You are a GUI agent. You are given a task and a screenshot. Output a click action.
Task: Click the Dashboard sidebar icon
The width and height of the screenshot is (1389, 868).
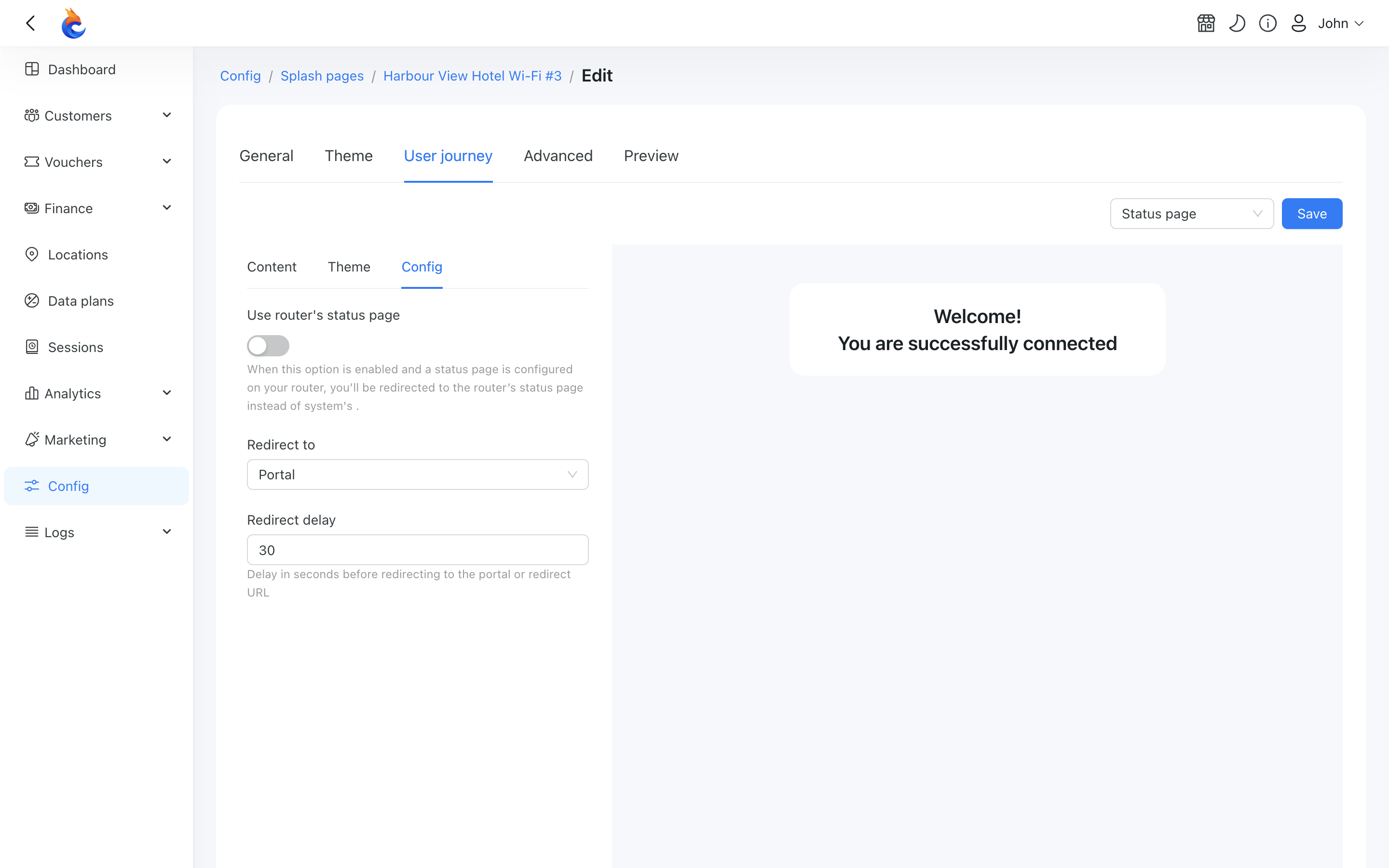pos(32,69)
